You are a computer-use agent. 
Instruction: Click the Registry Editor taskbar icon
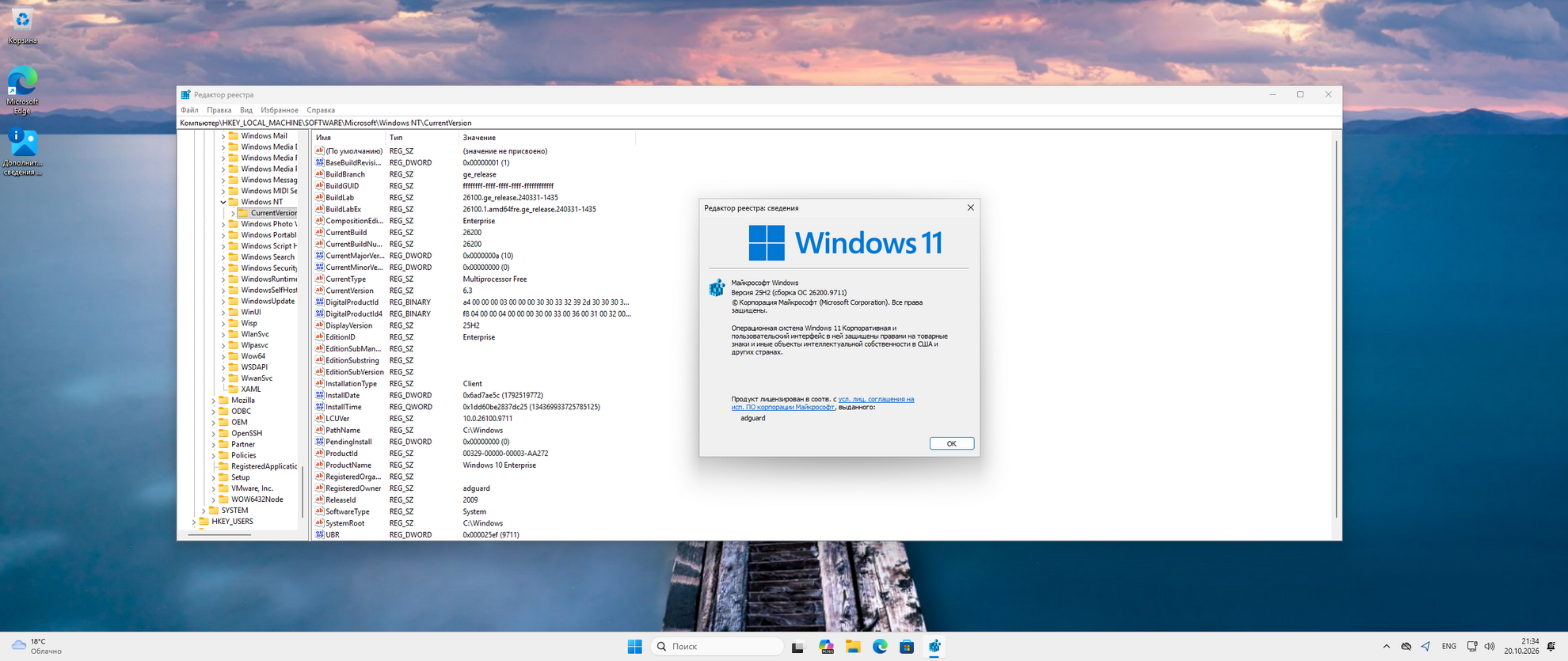click(x=934, y=647)
